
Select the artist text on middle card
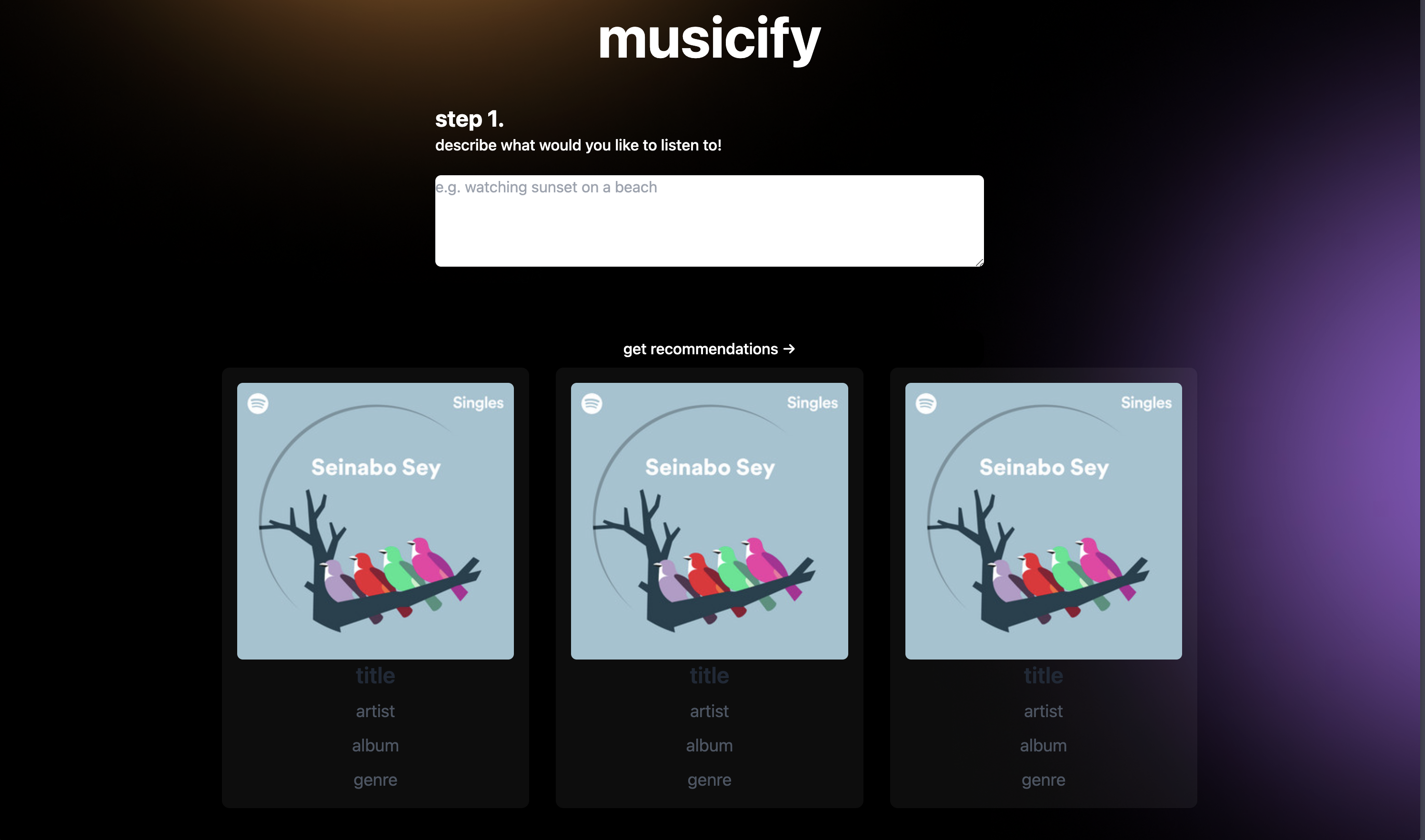pyautogui.click(x=709, y=711)
